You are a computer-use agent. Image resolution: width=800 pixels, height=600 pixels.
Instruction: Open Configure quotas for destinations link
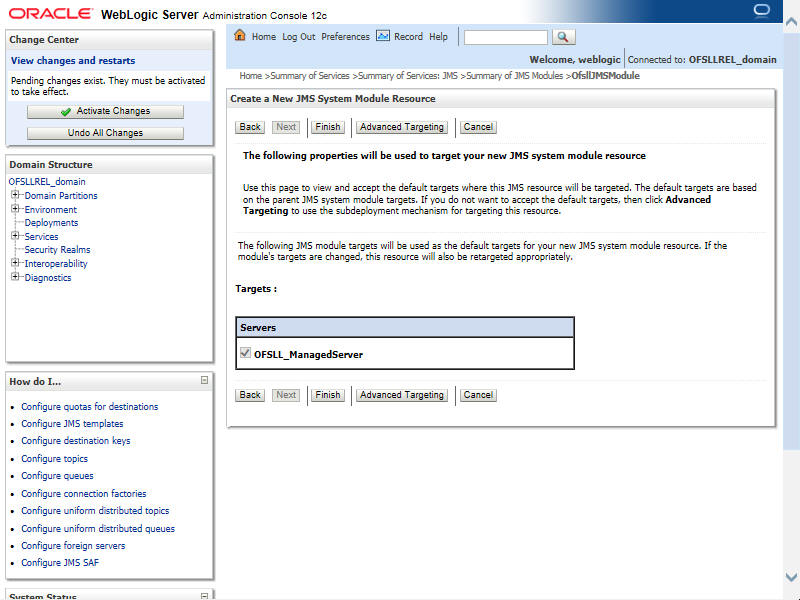pyautogui.click(x=89, y=407)
